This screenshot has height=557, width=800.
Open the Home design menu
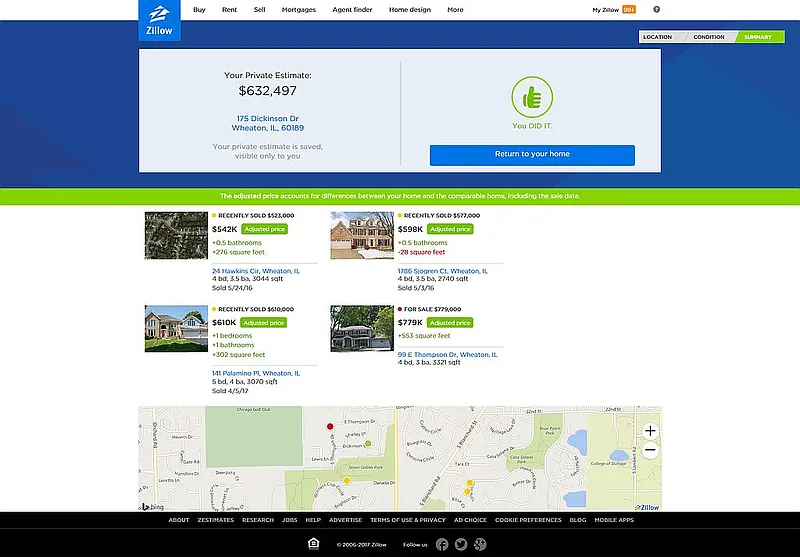[x=410, y=10]
